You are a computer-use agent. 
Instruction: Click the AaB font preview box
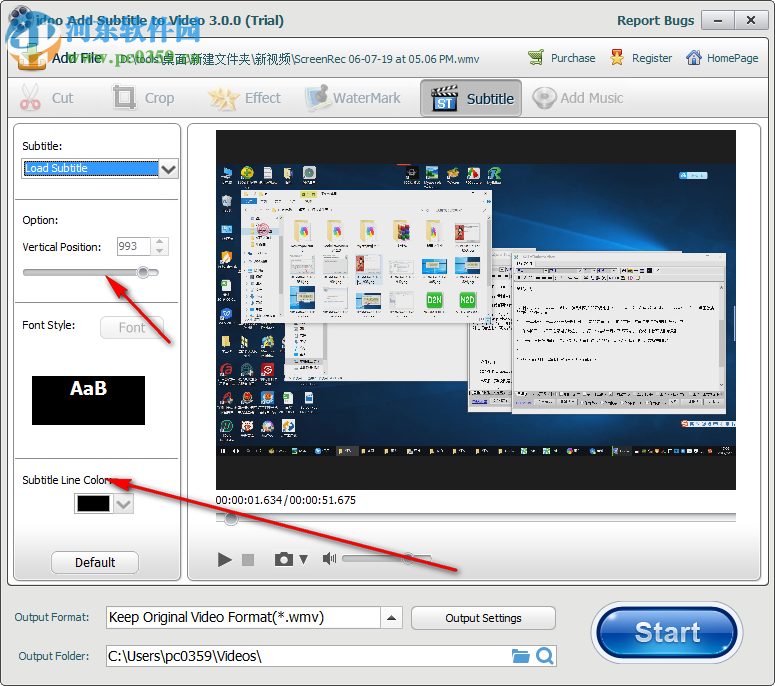(x=88, y=400)
